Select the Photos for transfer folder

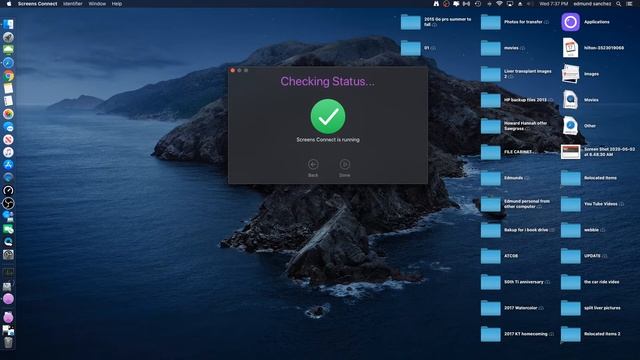(491, 22)
